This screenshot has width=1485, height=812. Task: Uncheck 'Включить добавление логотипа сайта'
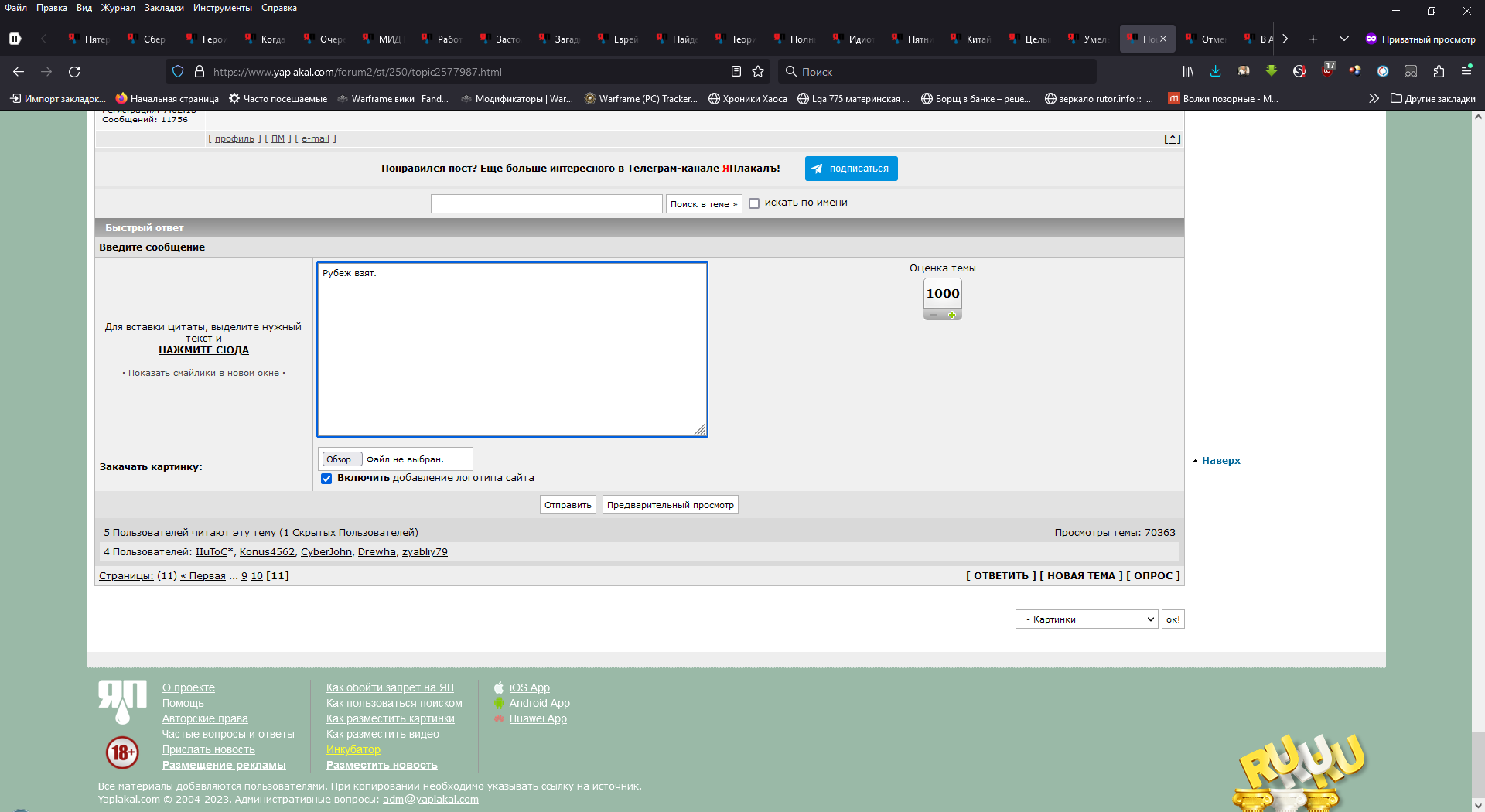click(326, 479)
